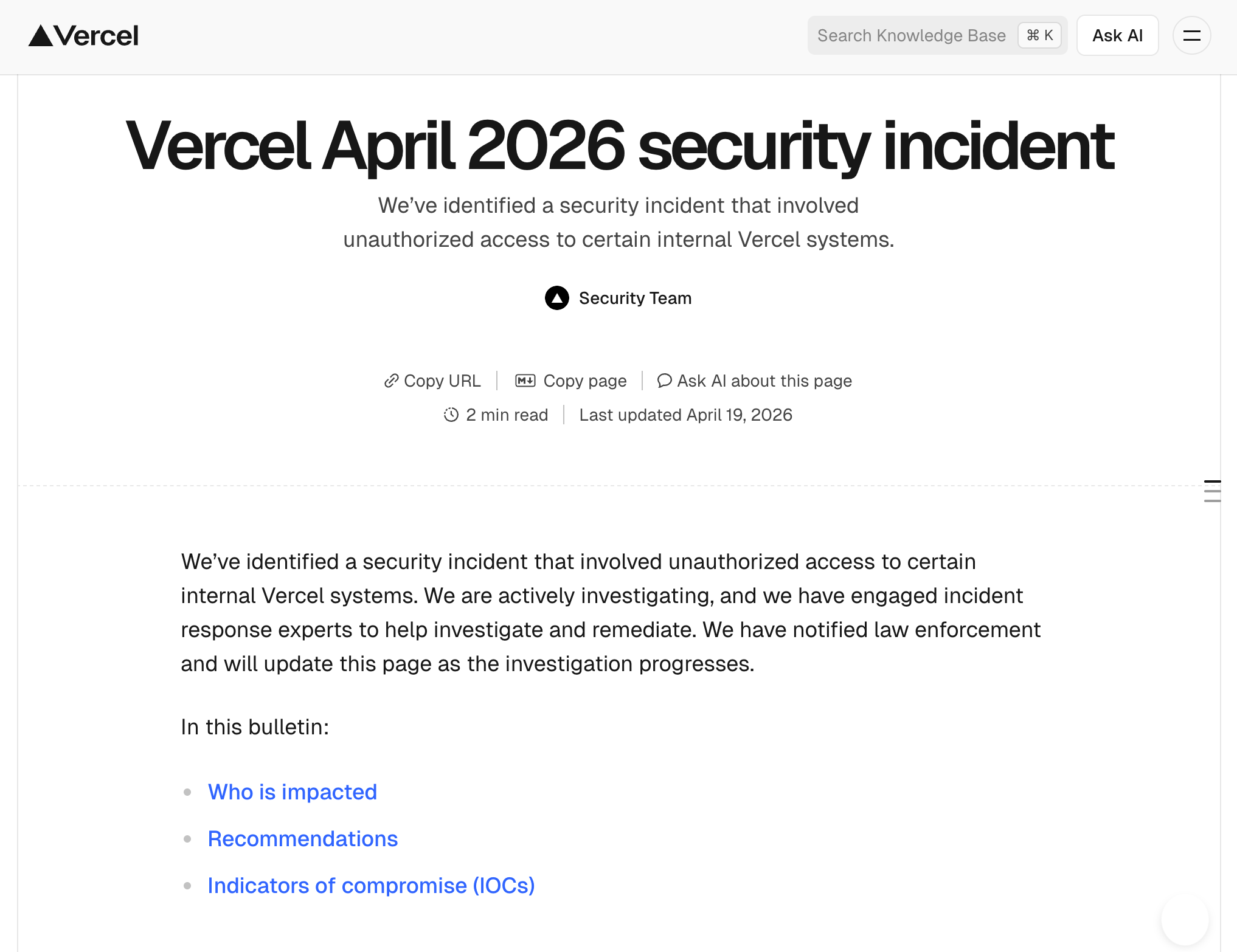Open the "Who is impacted" link

293,792
